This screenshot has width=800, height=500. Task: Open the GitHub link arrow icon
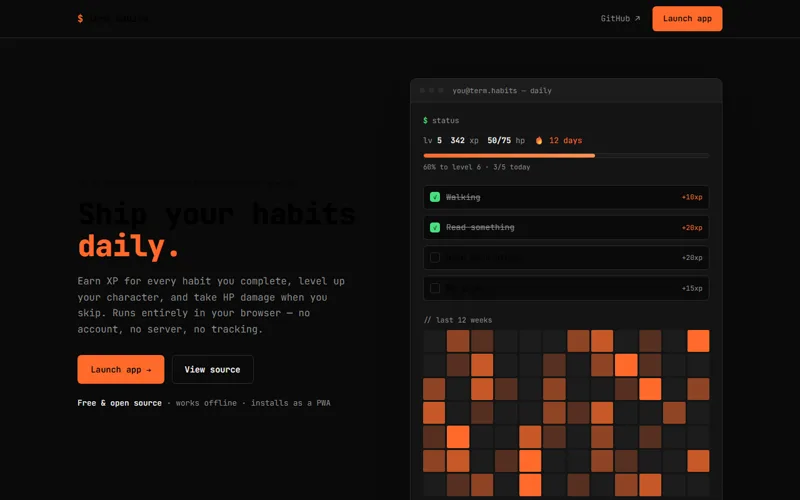637,18
